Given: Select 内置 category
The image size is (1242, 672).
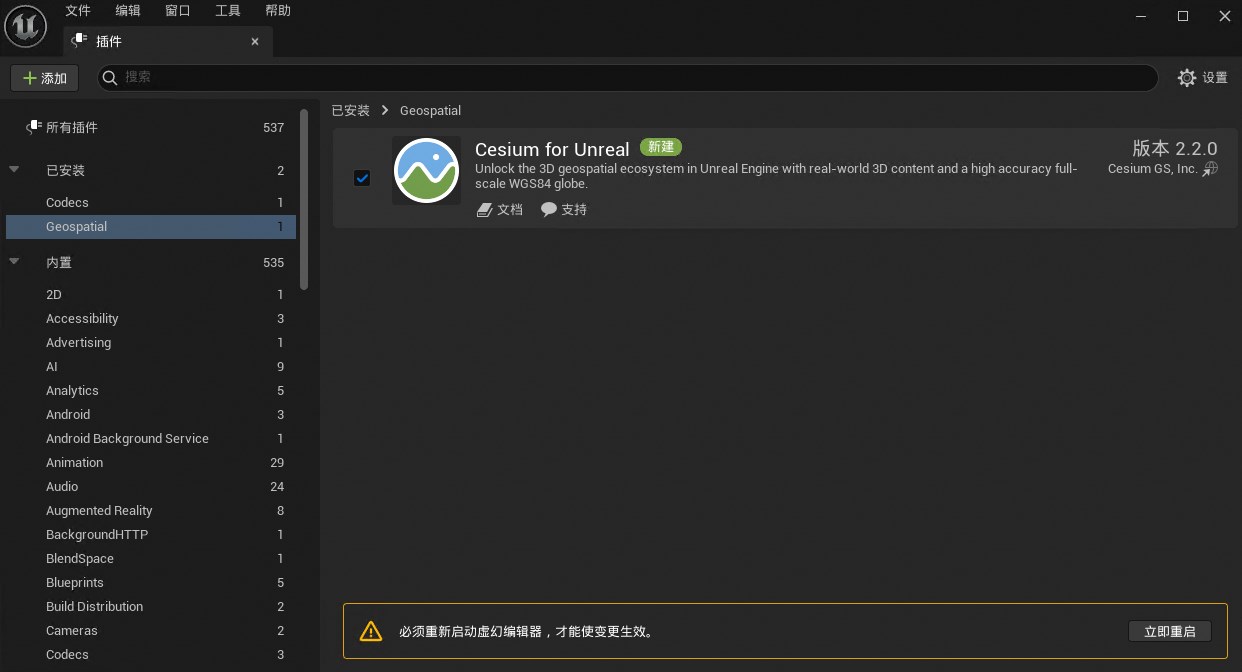Looking at the screenshot, I should 153,262.
